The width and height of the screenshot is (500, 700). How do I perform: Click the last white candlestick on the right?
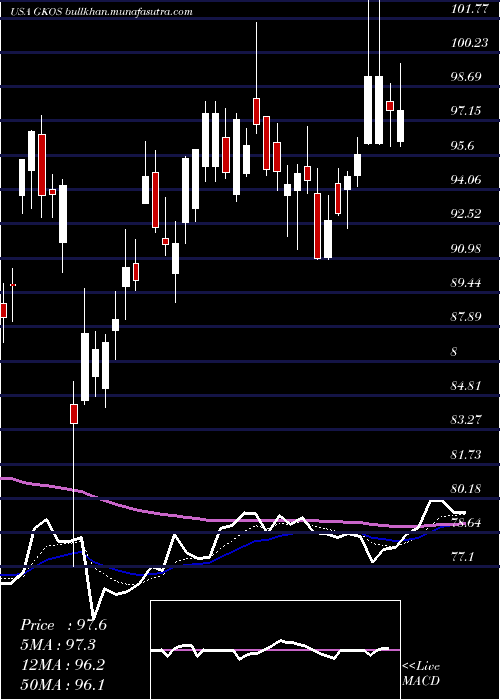(x=400, y=126)
